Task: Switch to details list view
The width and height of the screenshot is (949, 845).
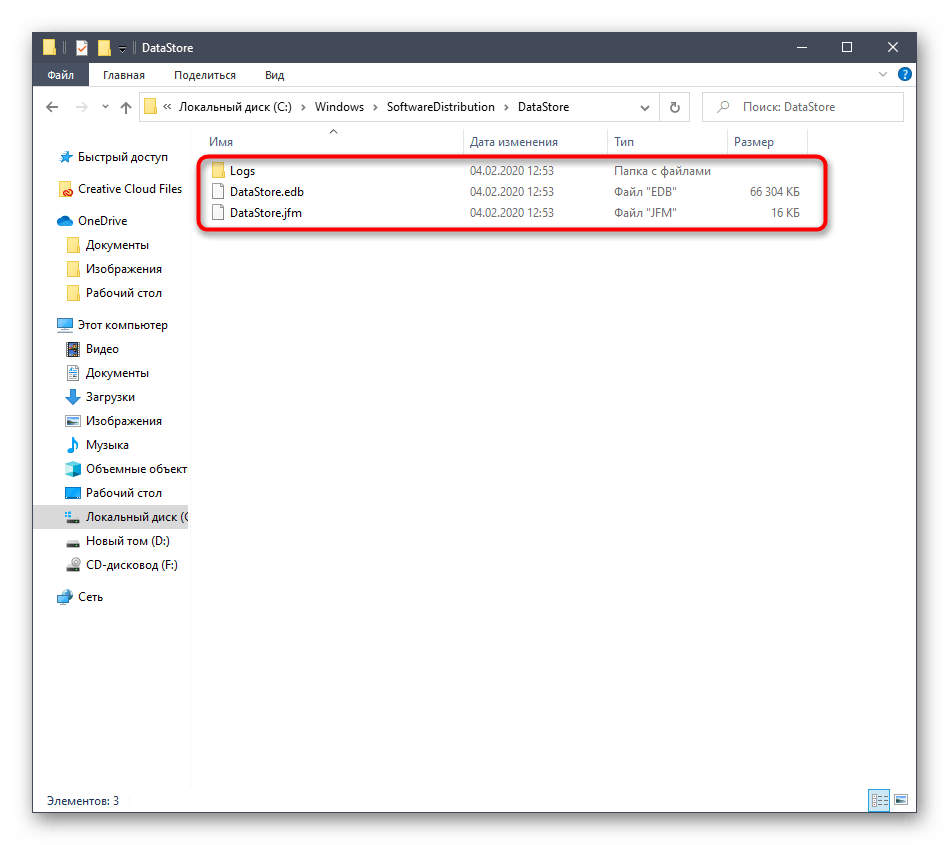Action: (879, 800)
